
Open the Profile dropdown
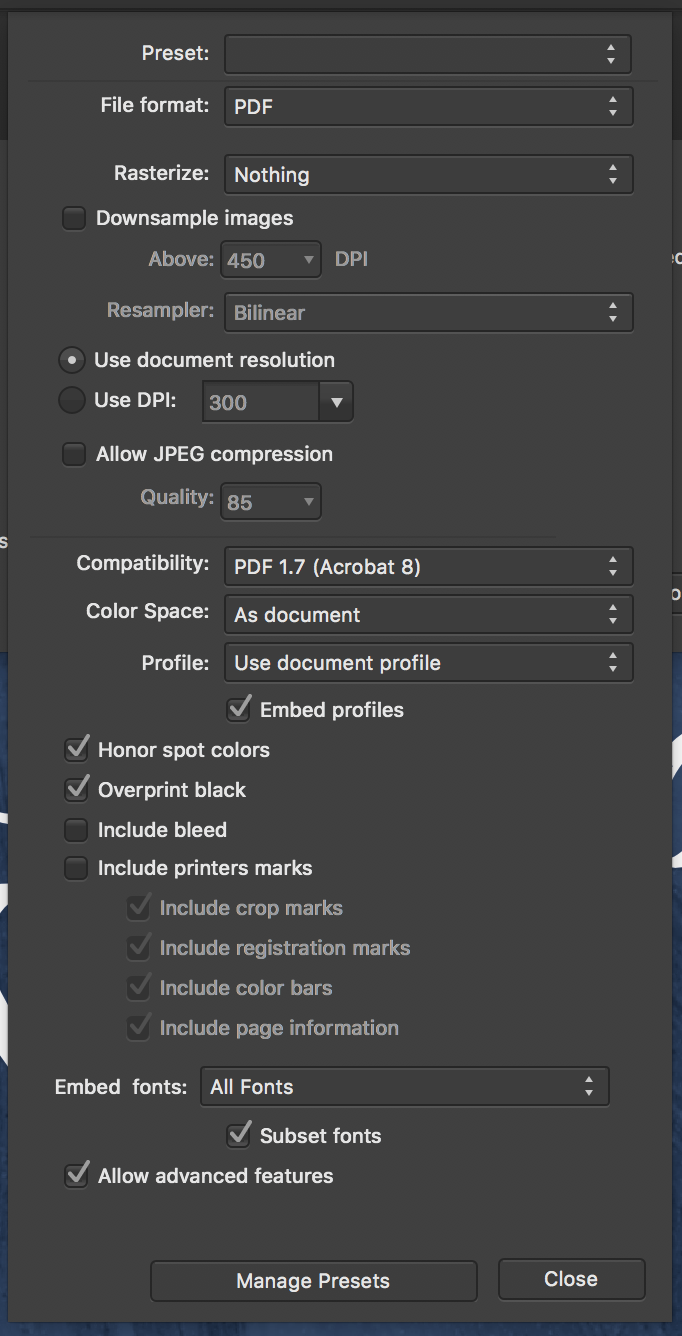tap(427, 662)
